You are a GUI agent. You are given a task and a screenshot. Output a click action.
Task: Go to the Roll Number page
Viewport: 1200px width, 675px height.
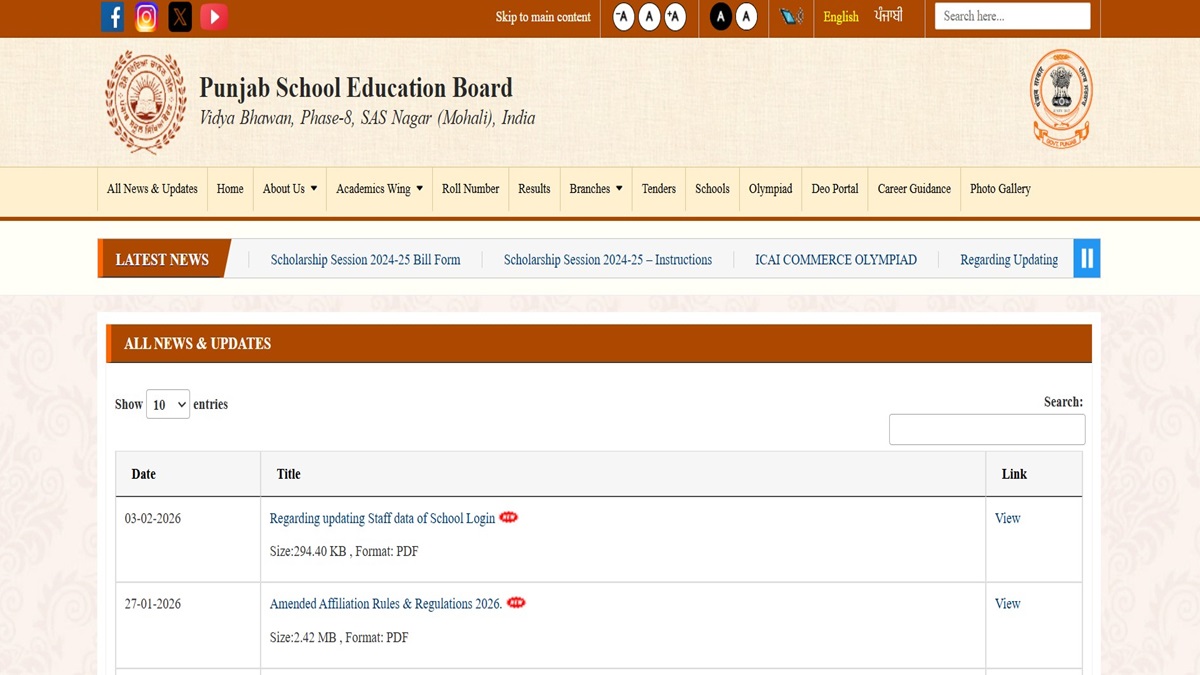click(470, 189)
